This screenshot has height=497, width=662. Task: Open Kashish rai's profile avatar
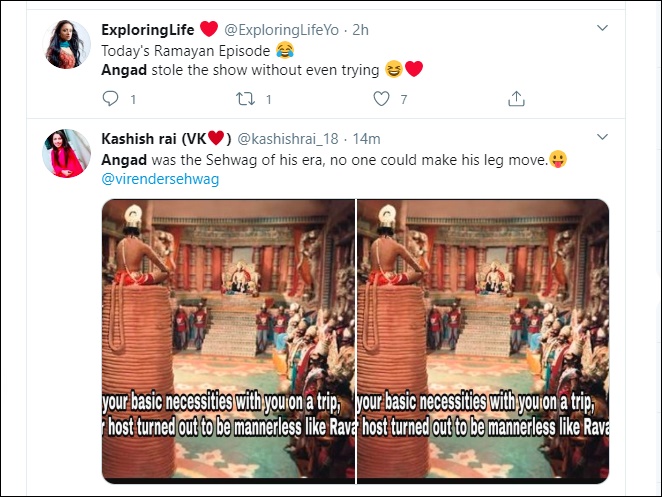[x=67, y=154]
